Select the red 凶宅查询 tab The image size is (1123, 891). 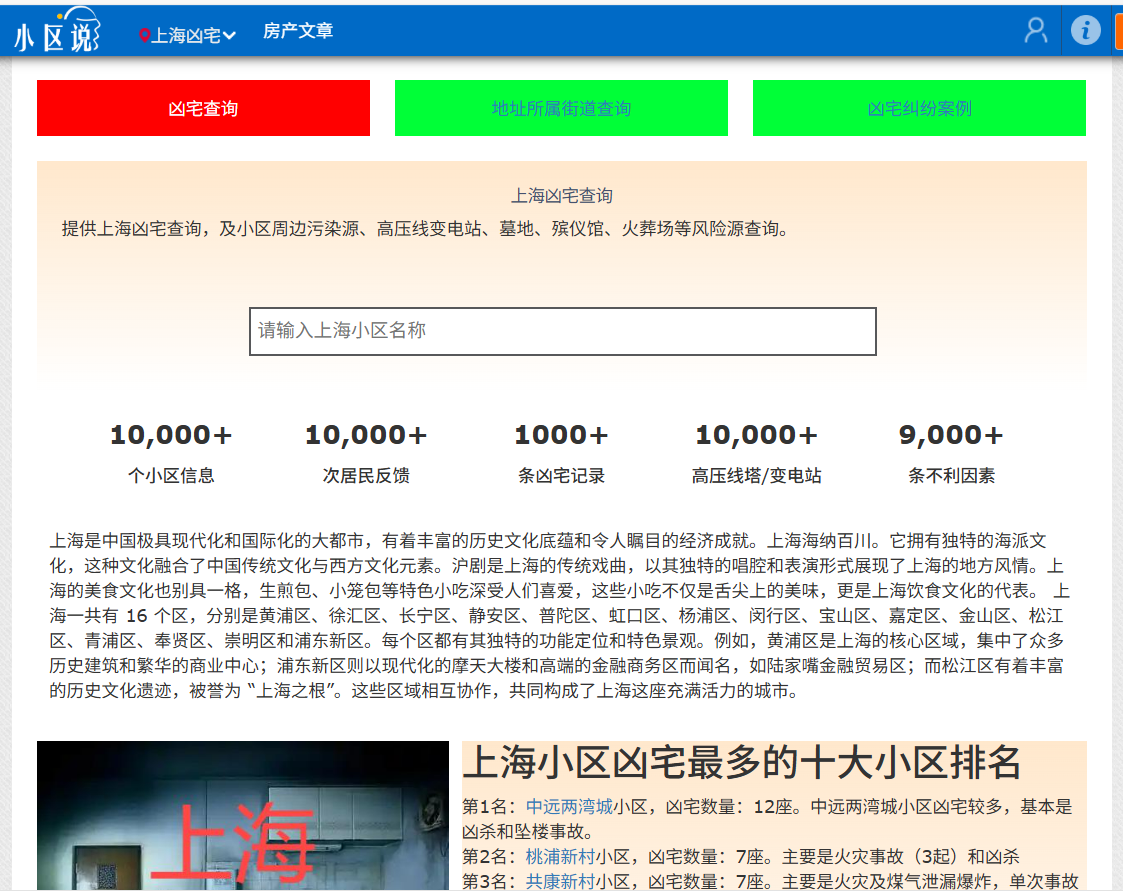click(x=203, y=108)
